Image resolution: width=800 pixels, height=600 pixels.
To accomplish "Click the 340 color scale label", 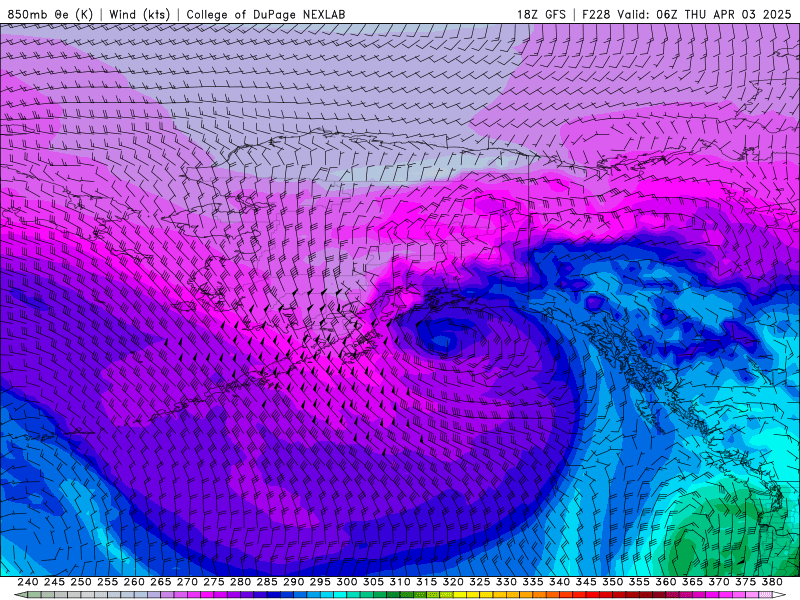I will pyautogui.click(x=559, y=582).
